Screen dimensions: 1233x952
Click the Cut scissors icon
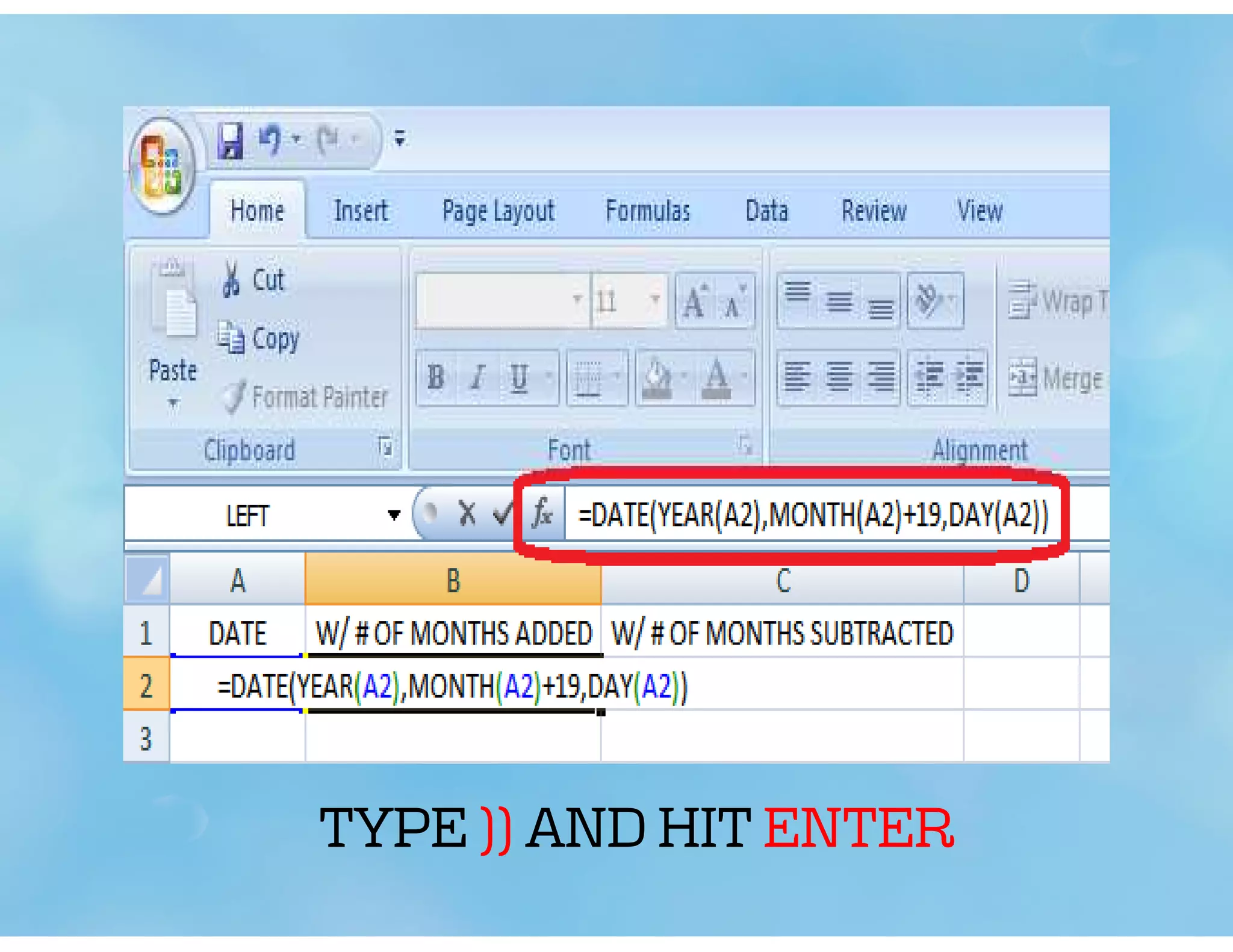coord(231,280)
